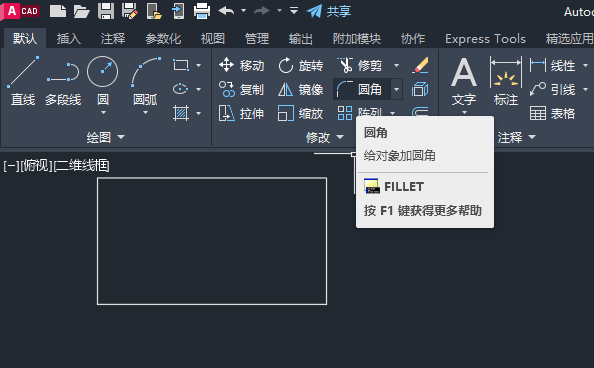
Task: Select the 文字 text tool
Action: pos(464,81)
